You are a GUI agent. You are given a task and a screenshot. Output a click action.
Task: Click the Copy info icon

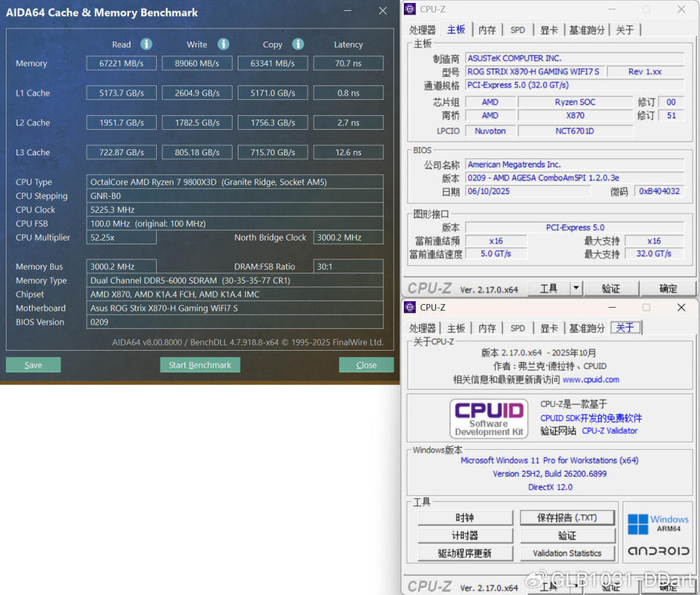pyautogui.click(x=298, y=44)
